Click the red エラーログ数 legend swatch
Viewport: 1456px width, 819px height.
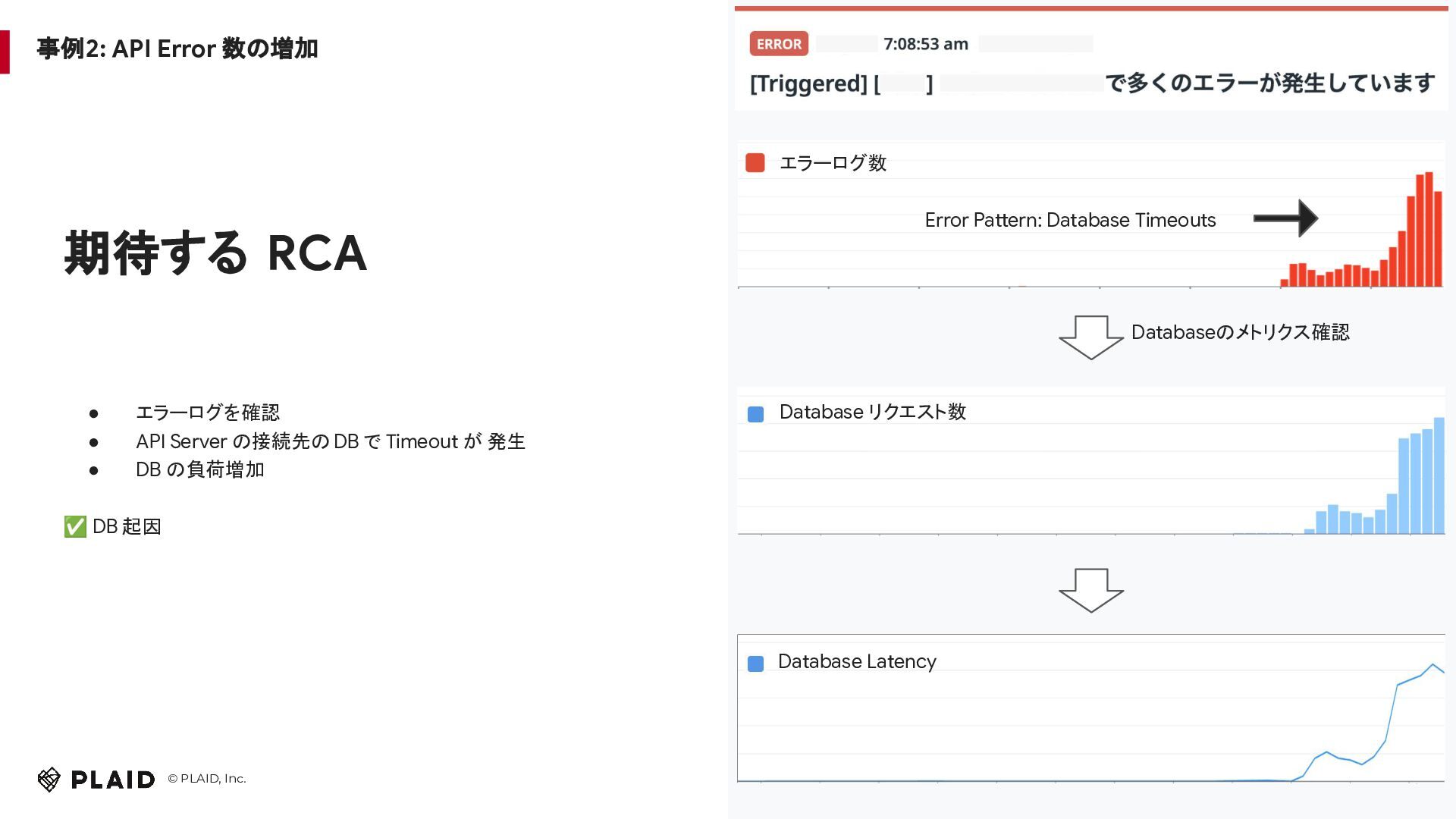(x=755, y=163)
